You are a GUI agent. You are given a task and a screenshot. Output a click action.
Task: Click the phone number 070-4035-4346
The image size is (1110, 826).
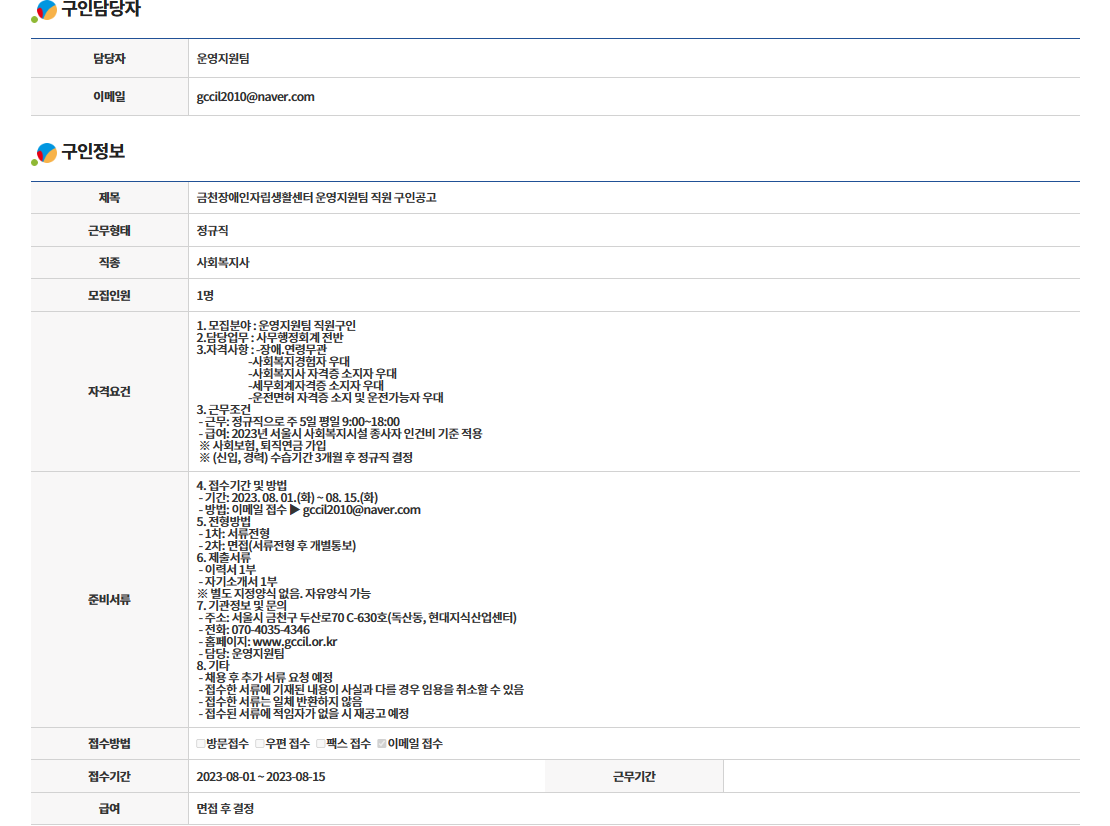point(270,630)
